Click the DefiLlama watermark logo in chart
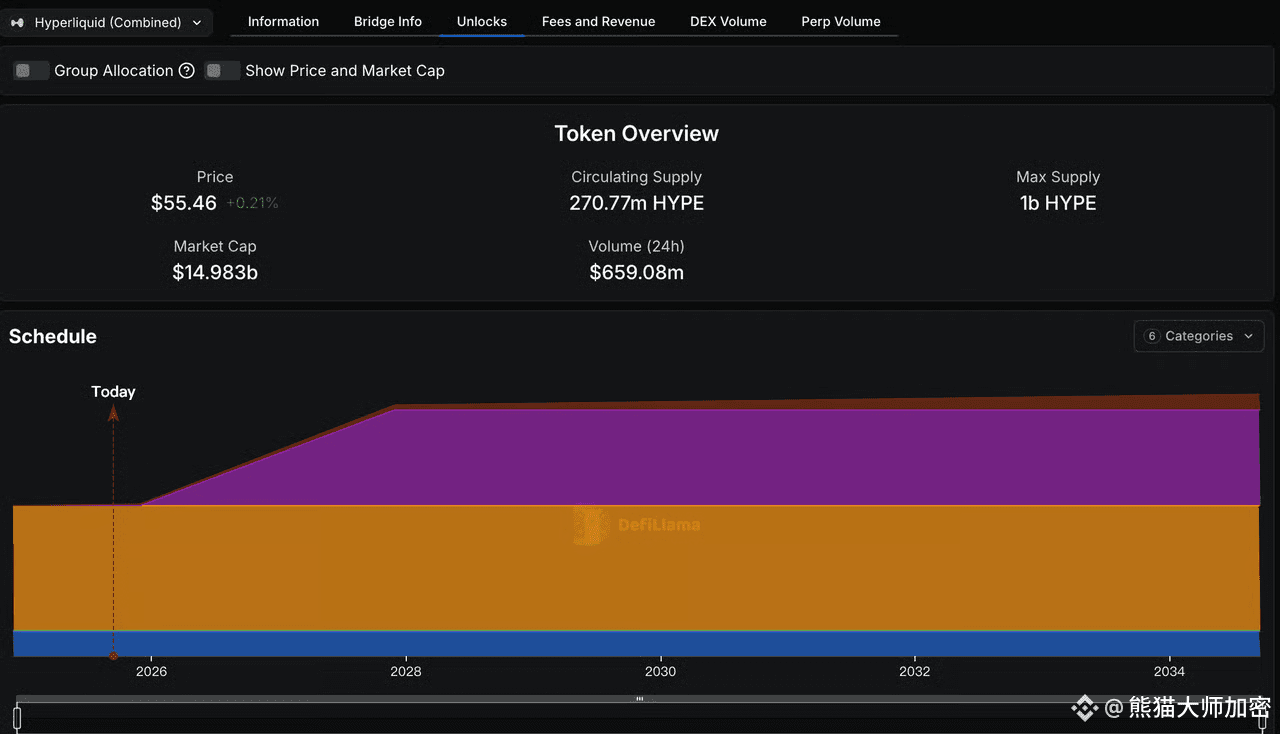The height and width of the screenshot is (734, 1280). 590,525
